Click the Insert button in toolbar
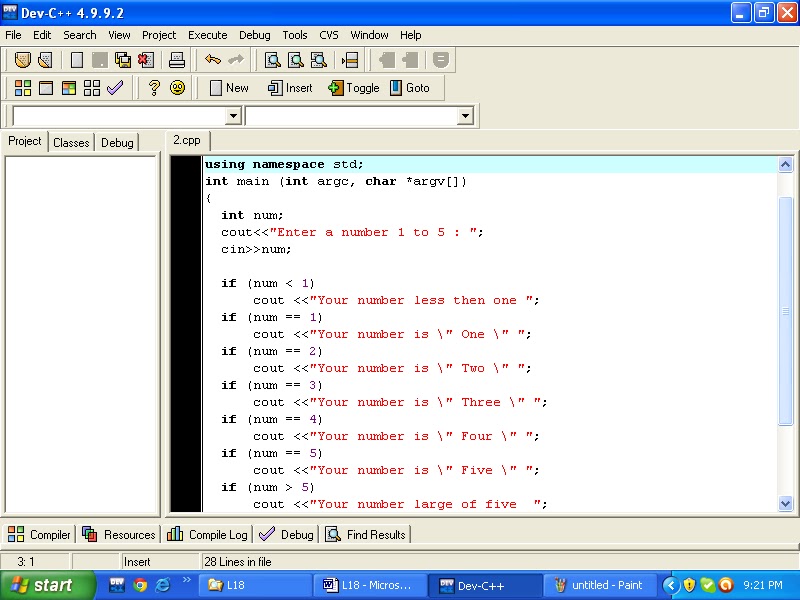This screenshot has height=600, width=800. 290,88
